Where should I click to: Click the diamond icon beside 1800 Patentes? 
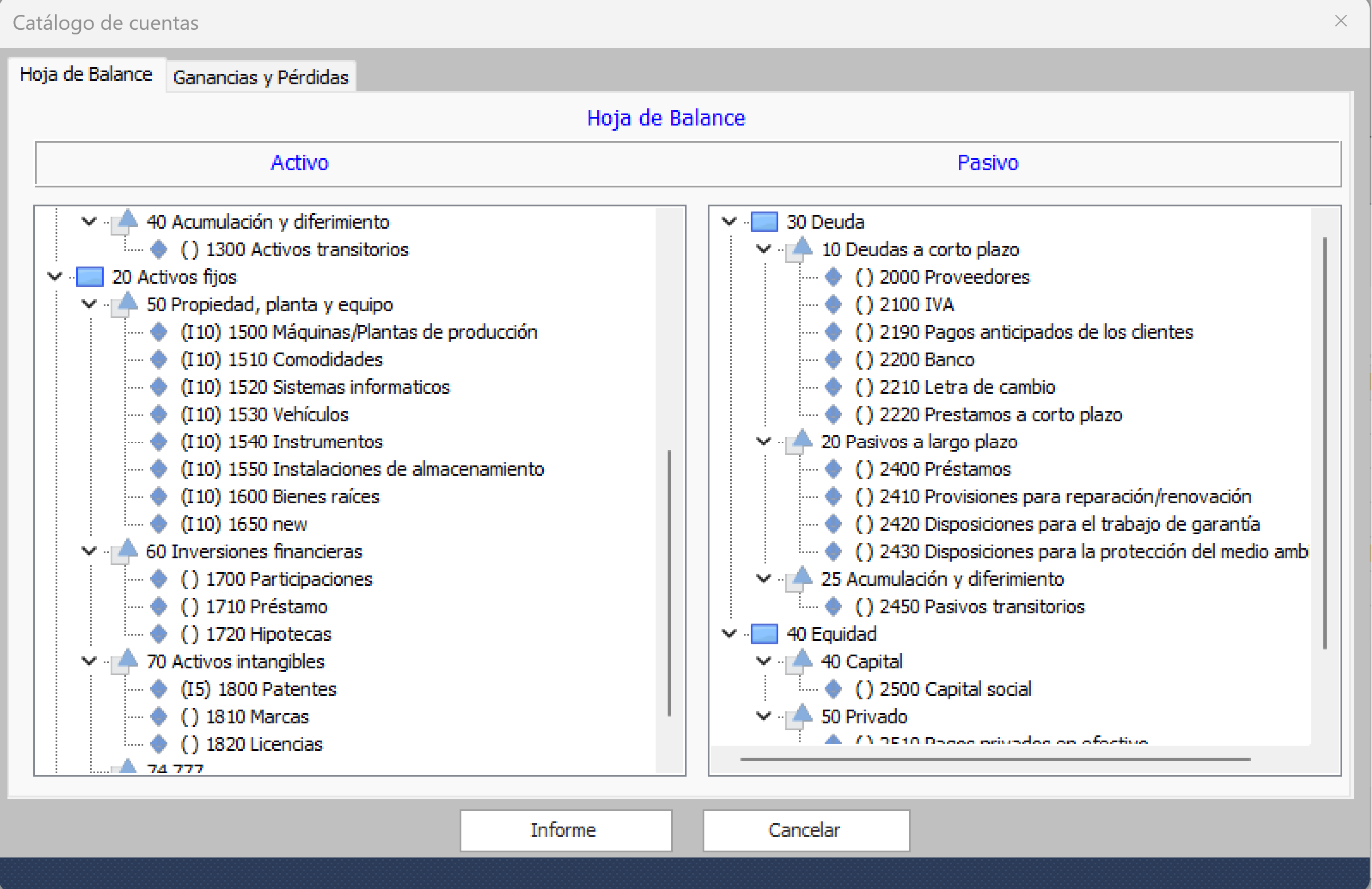point(159,689)
